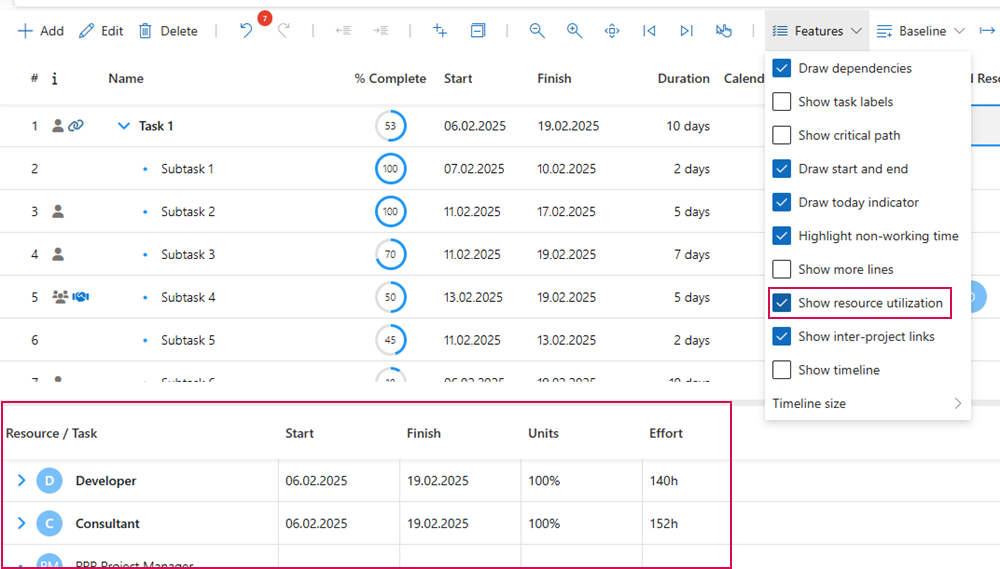Jump to project start icon
The height and width of the screenshot is (569, 1000).
pyautogui.click(x=649, y=31)
